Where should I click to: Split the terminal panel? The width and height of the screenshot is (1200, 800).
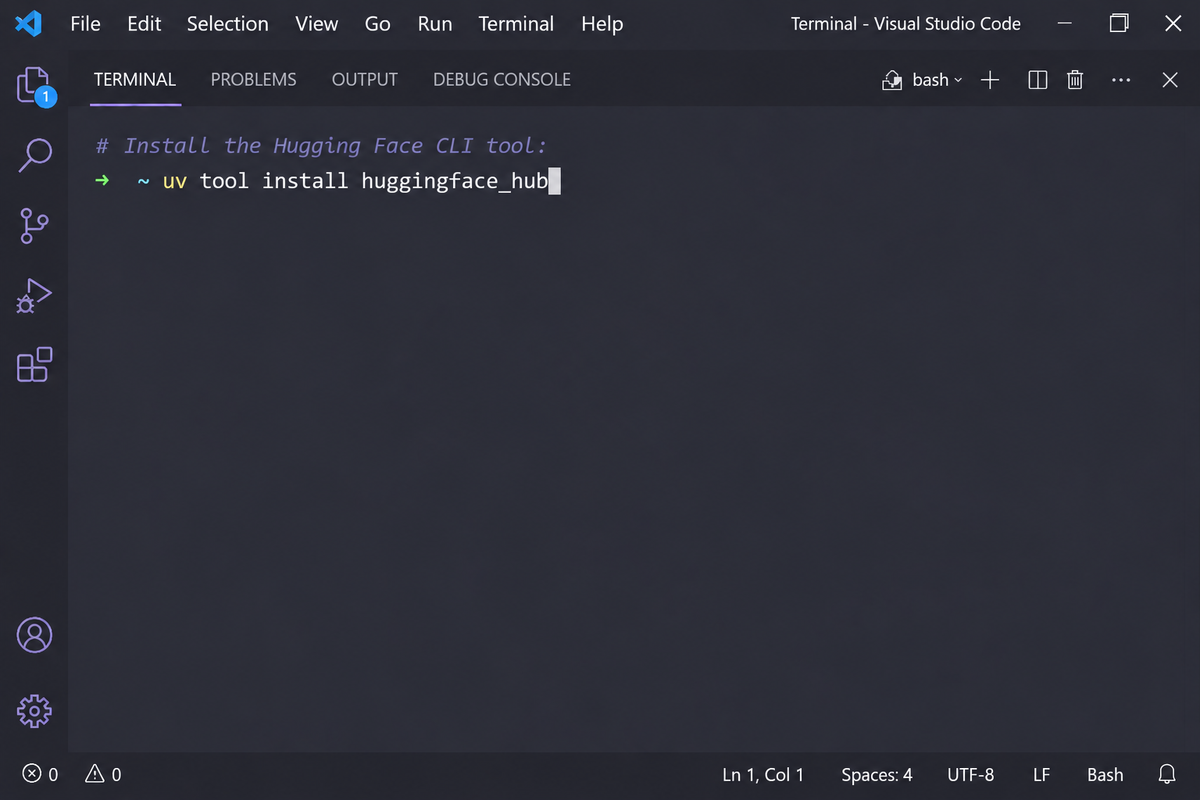click(x=1038, y=80)
